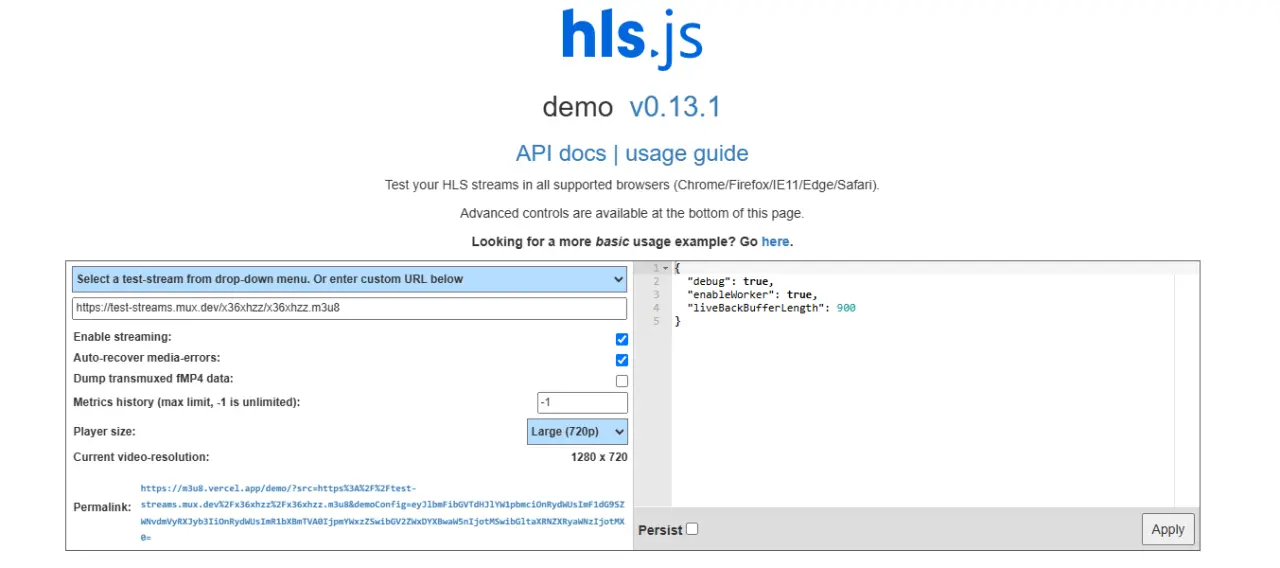1280x568 pixels.
Task: Click the liveBackBufferLength value 900
Action: (x=846, y=308)
